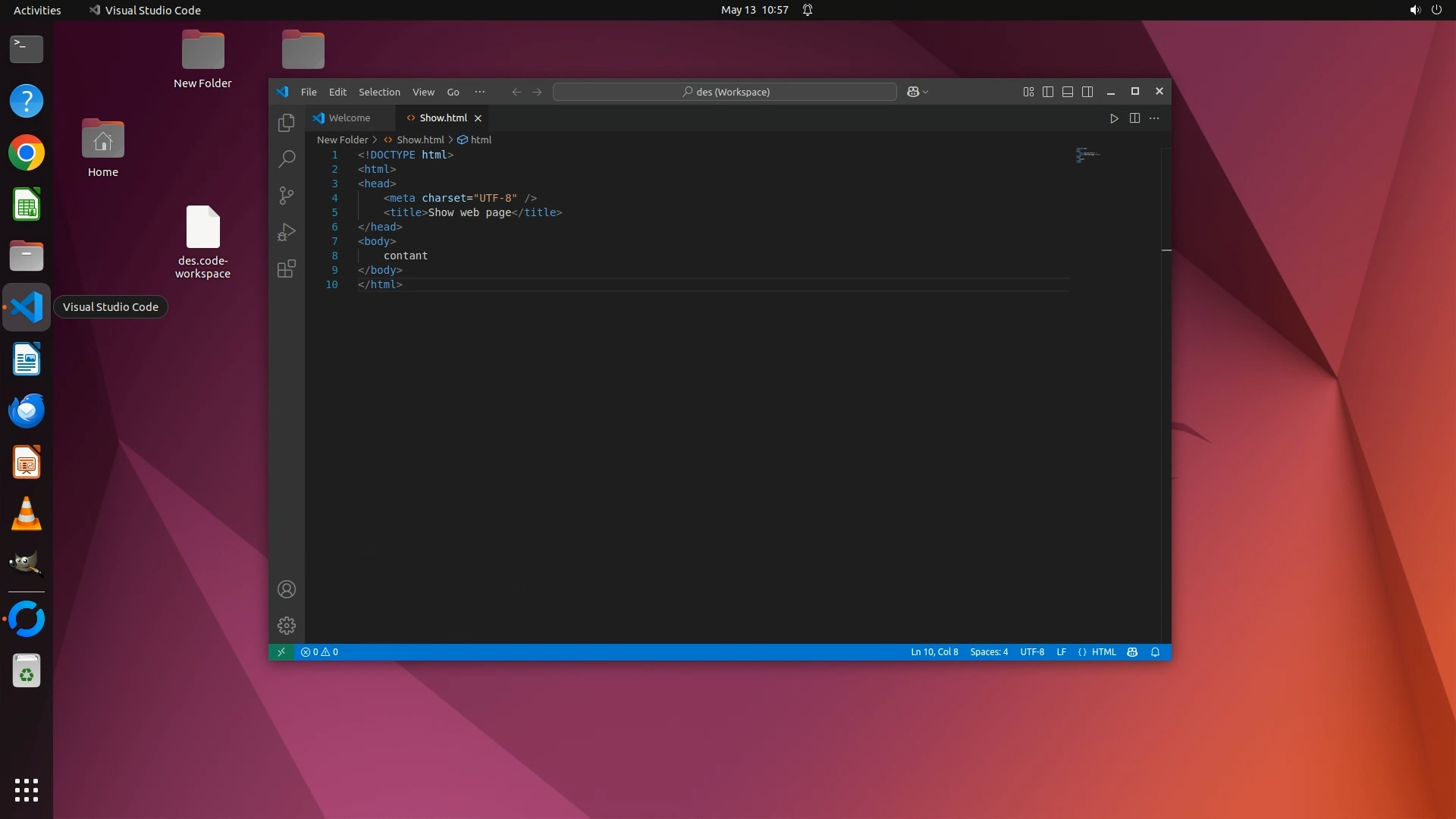Toggle the bottom panel layout button
1456x819 pixels.
tap(1068, 92)
